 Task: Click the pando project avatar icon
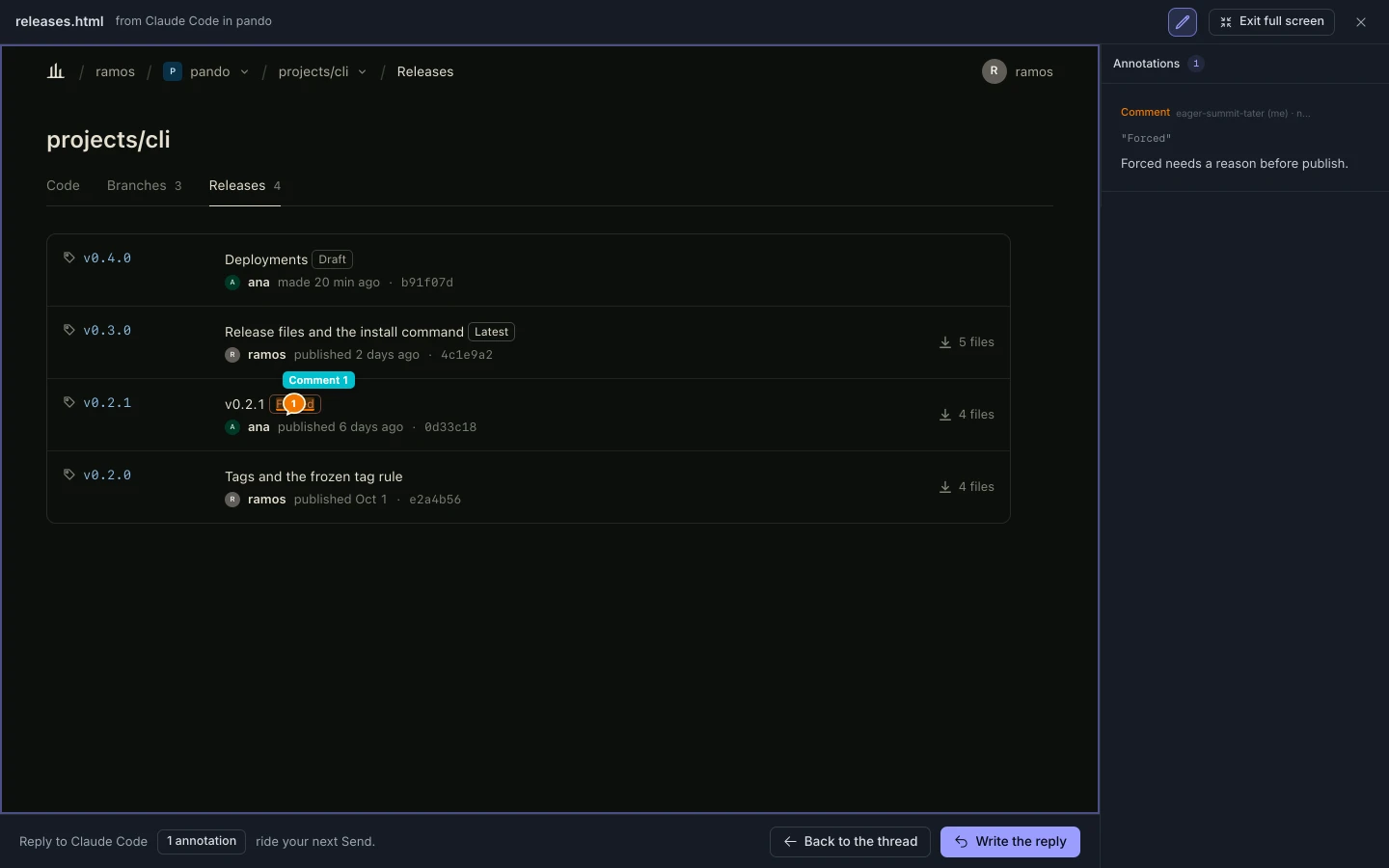point(173,71)
